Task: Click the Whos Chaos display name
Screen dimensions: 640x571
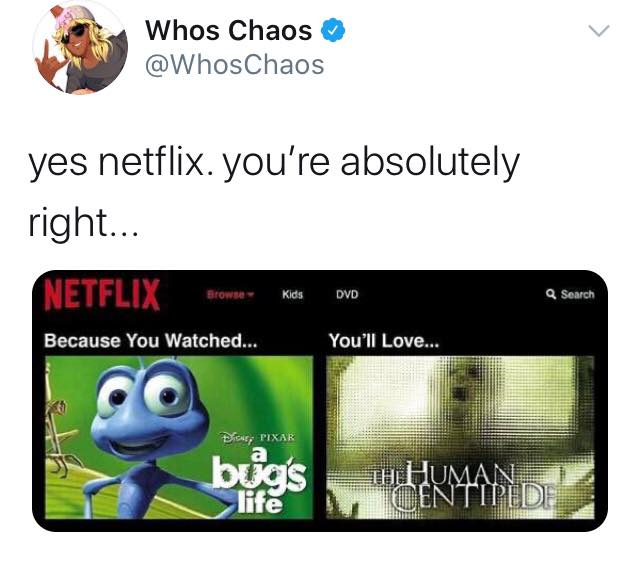Action: [x=229, y=31]
